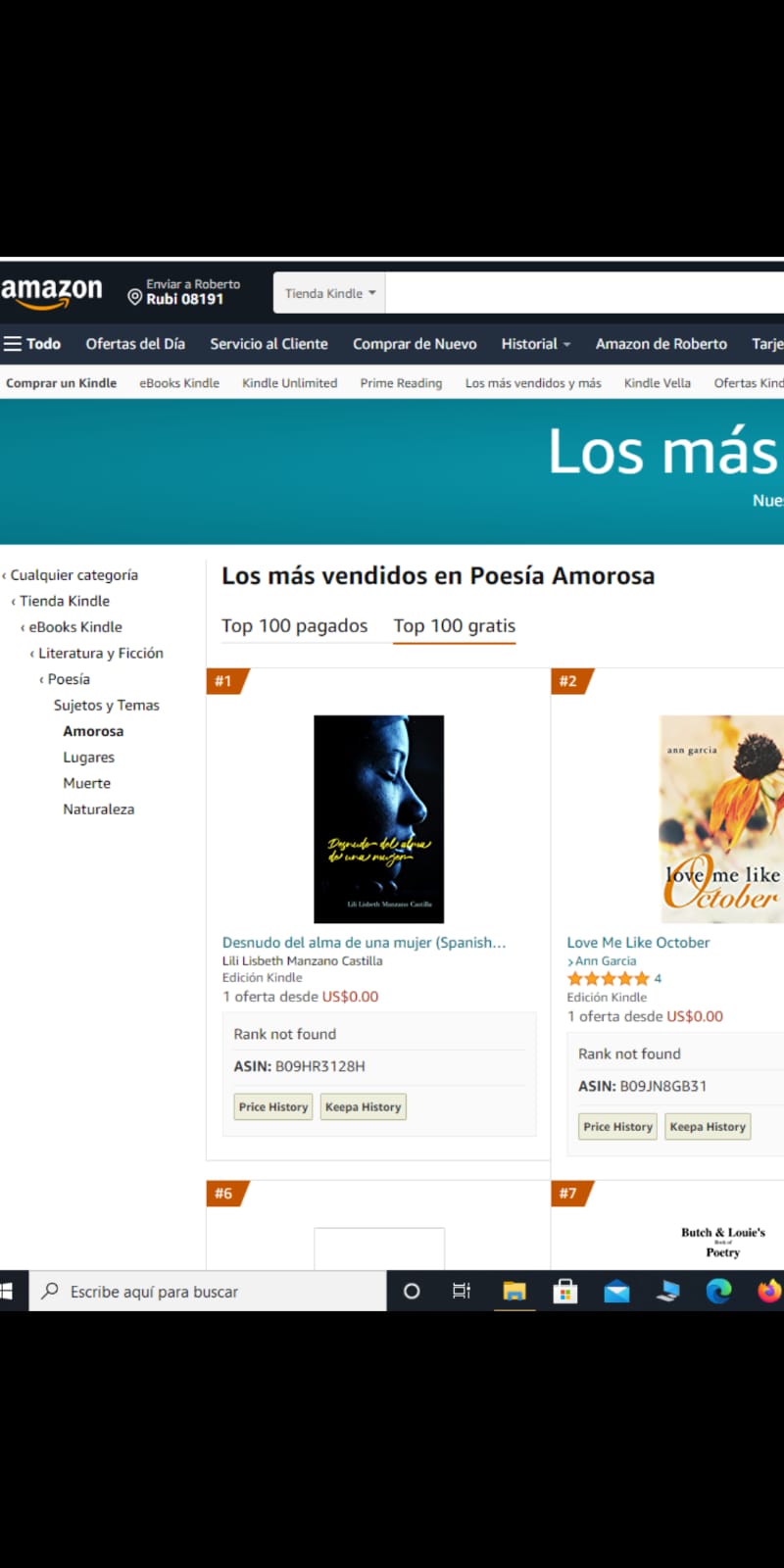This screenshot has height=1568, width=784.
Task: Open Desnudo del alma de una mujer link
Action: pos(364,943)
